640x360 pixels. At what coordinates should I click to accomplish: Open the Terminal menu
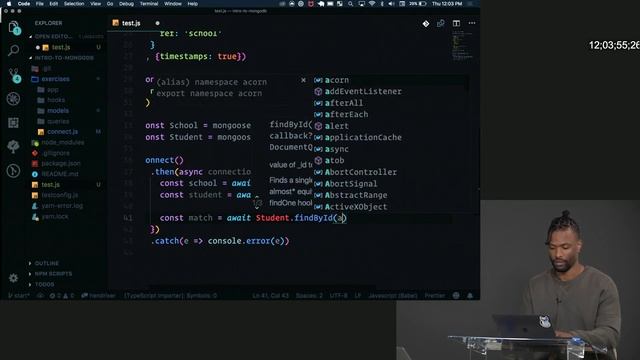click(x=149, y=4)
